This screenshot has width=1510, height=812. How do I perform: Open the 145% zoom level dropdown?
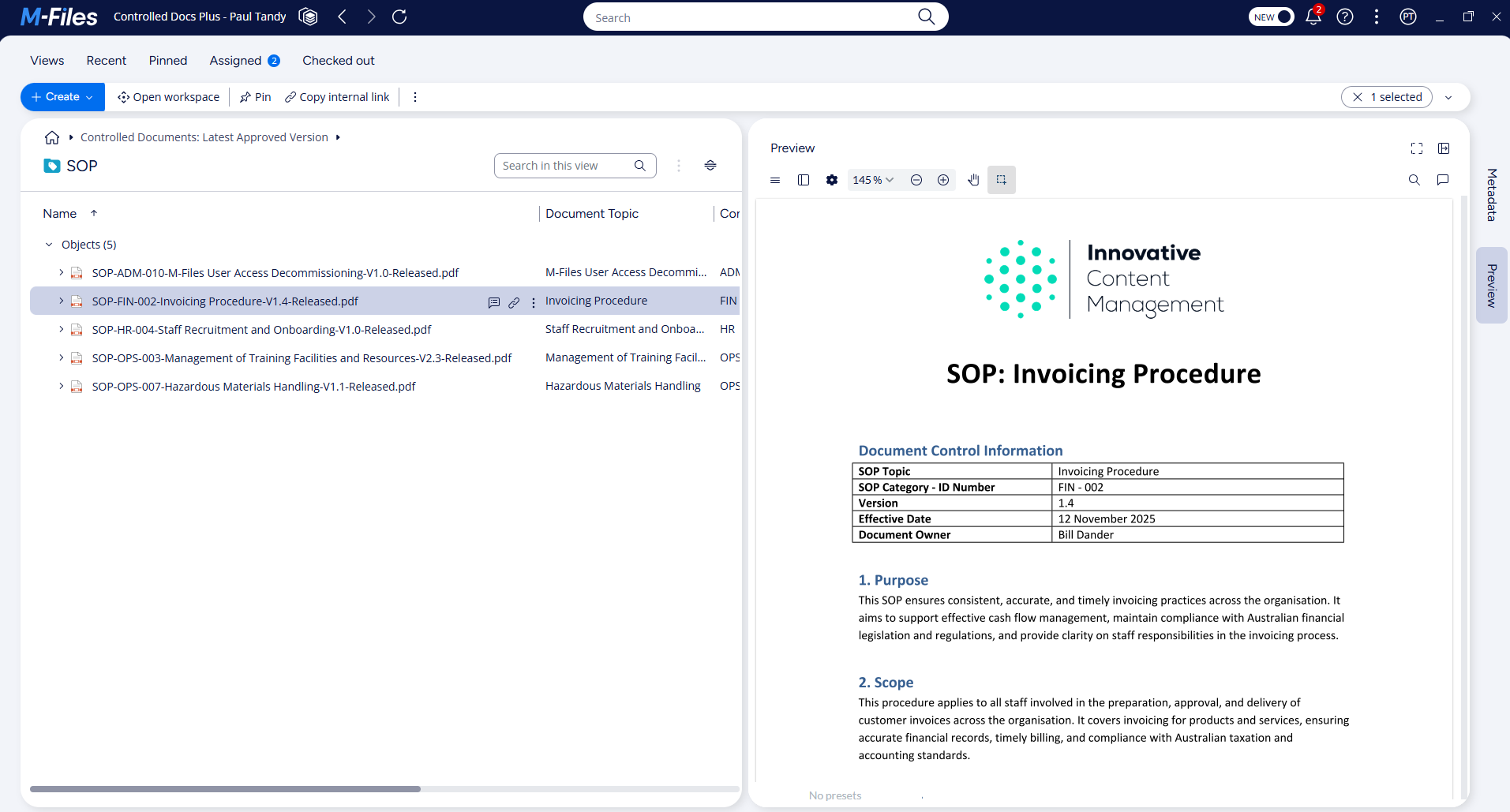(873, 180)
